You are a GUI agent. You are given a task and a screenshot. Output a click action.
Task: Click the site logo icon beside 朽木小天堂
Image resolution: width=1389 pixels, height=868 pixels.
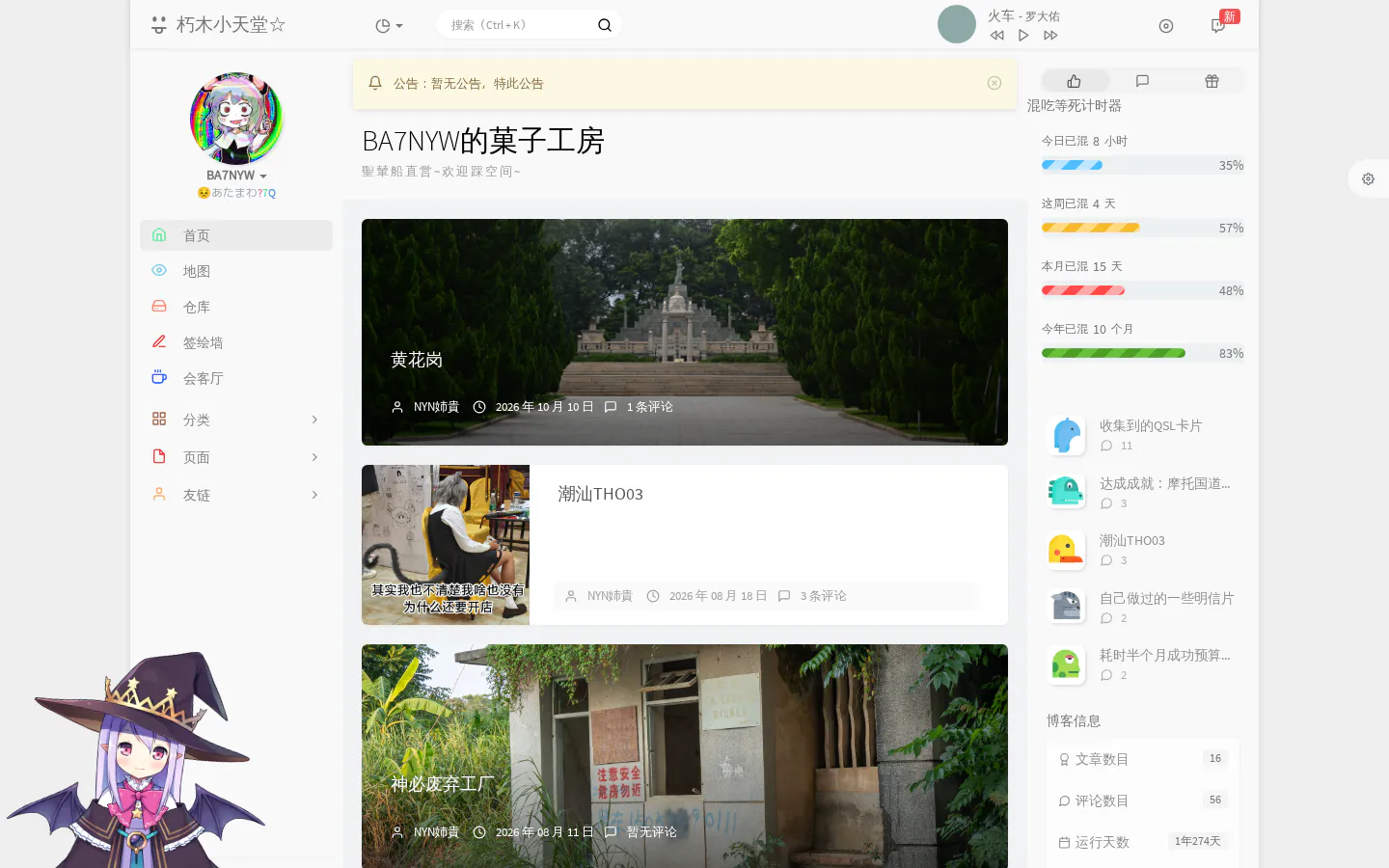(159, 25)
